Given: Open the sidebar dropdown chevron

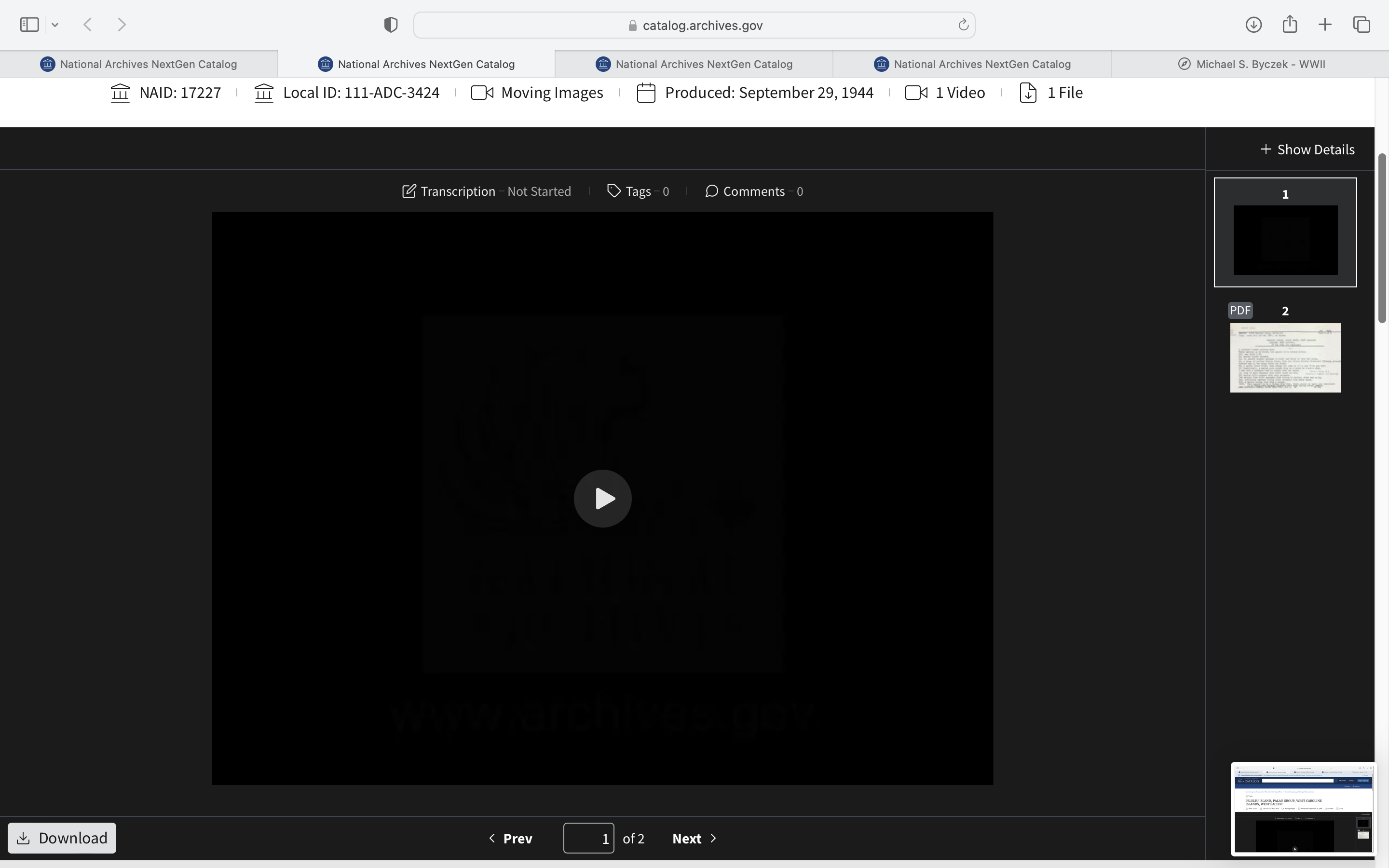Looking at the screenshot, I should (55, 25).
